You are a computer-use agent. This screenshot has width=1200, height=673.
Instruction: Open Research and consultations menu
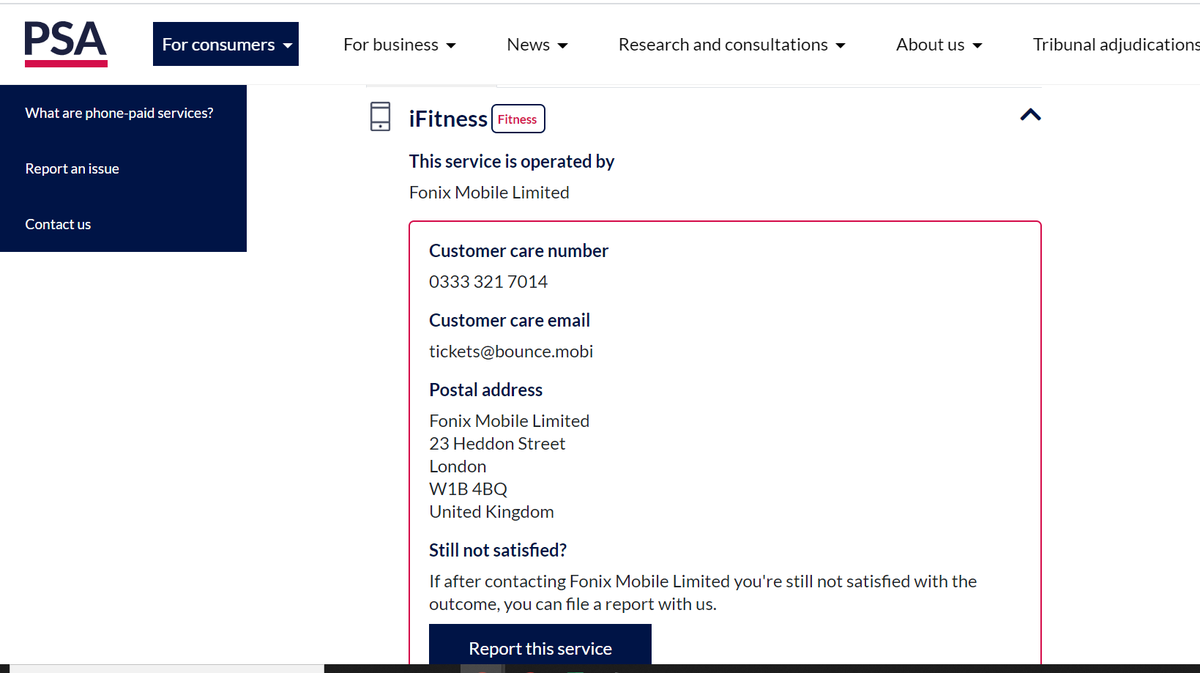(732, 44)
